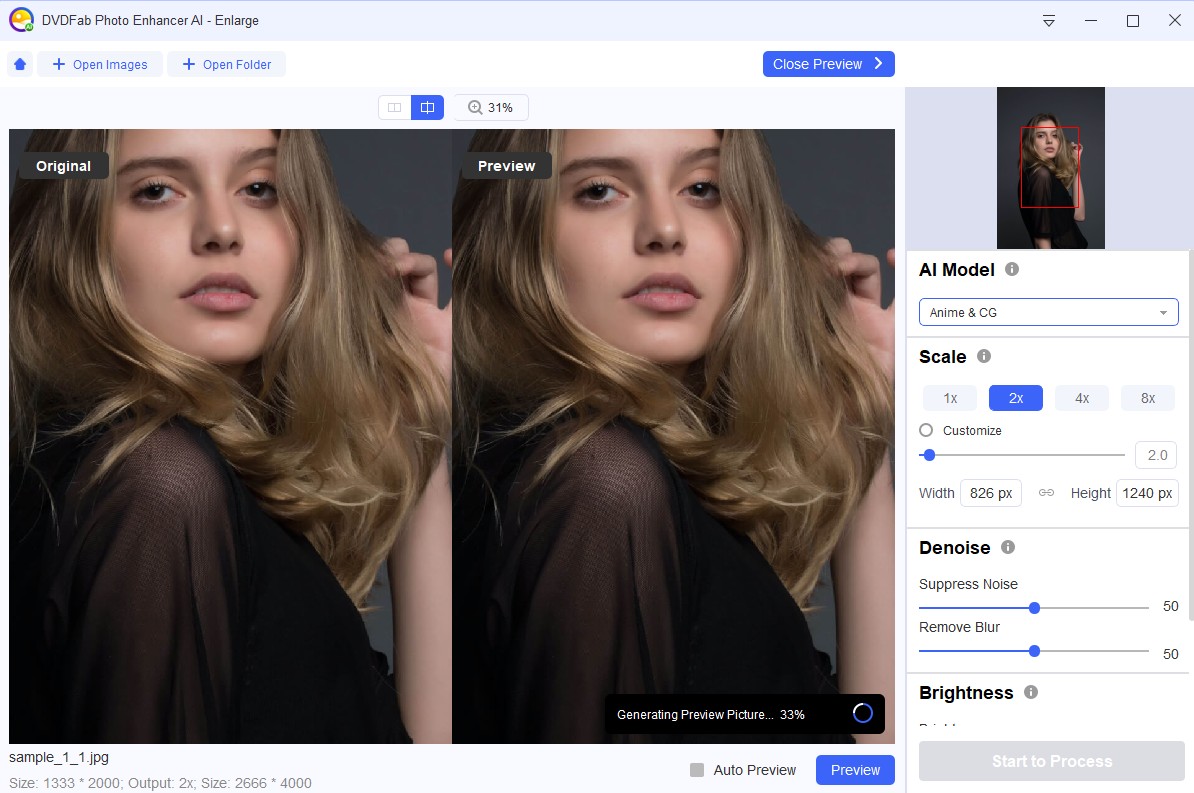Show info about AI Model

click(x=1012, y=269)
